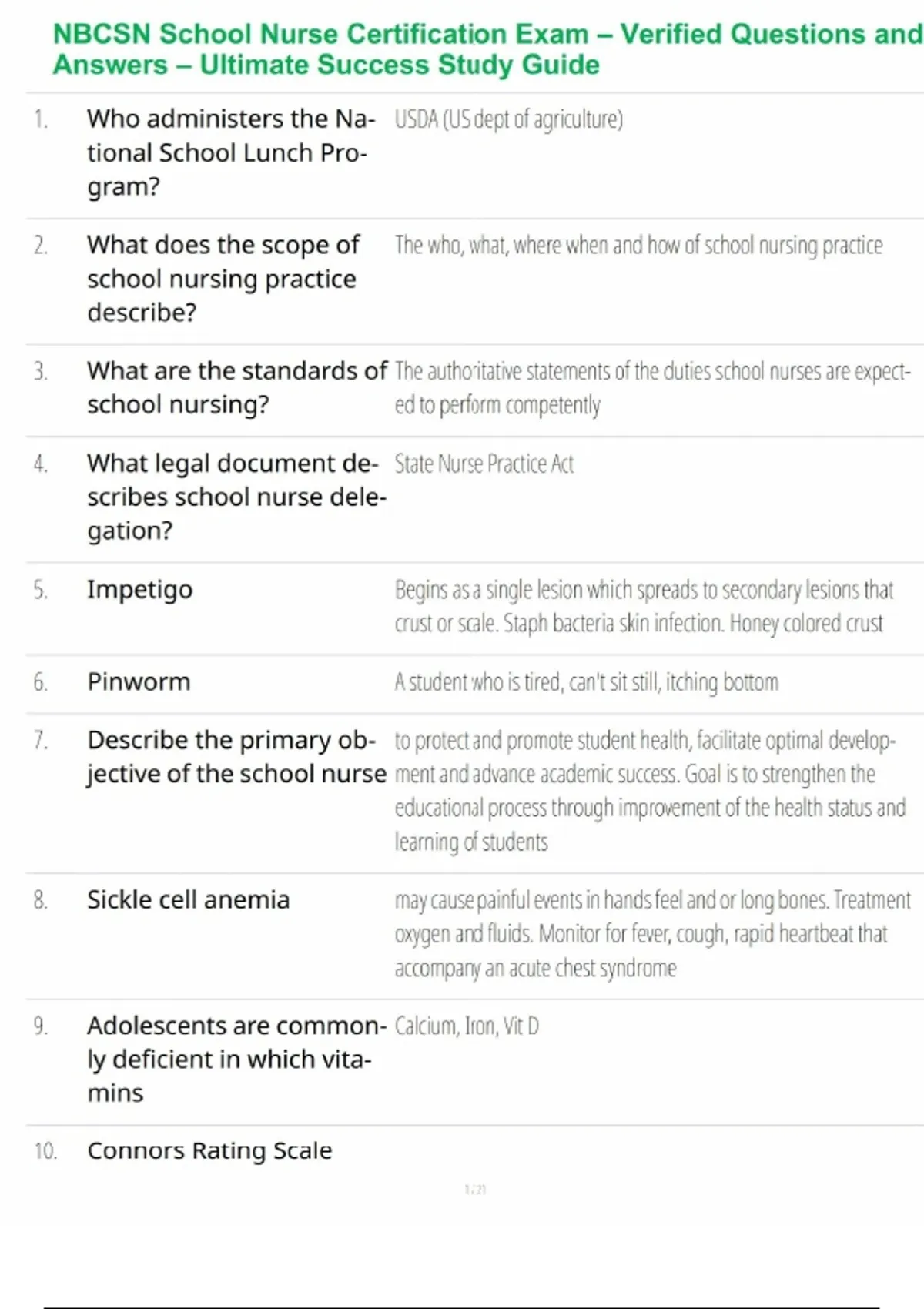Select the National School Lunch Program question
Screen dimensions: 924x1309
pos(231,152)
